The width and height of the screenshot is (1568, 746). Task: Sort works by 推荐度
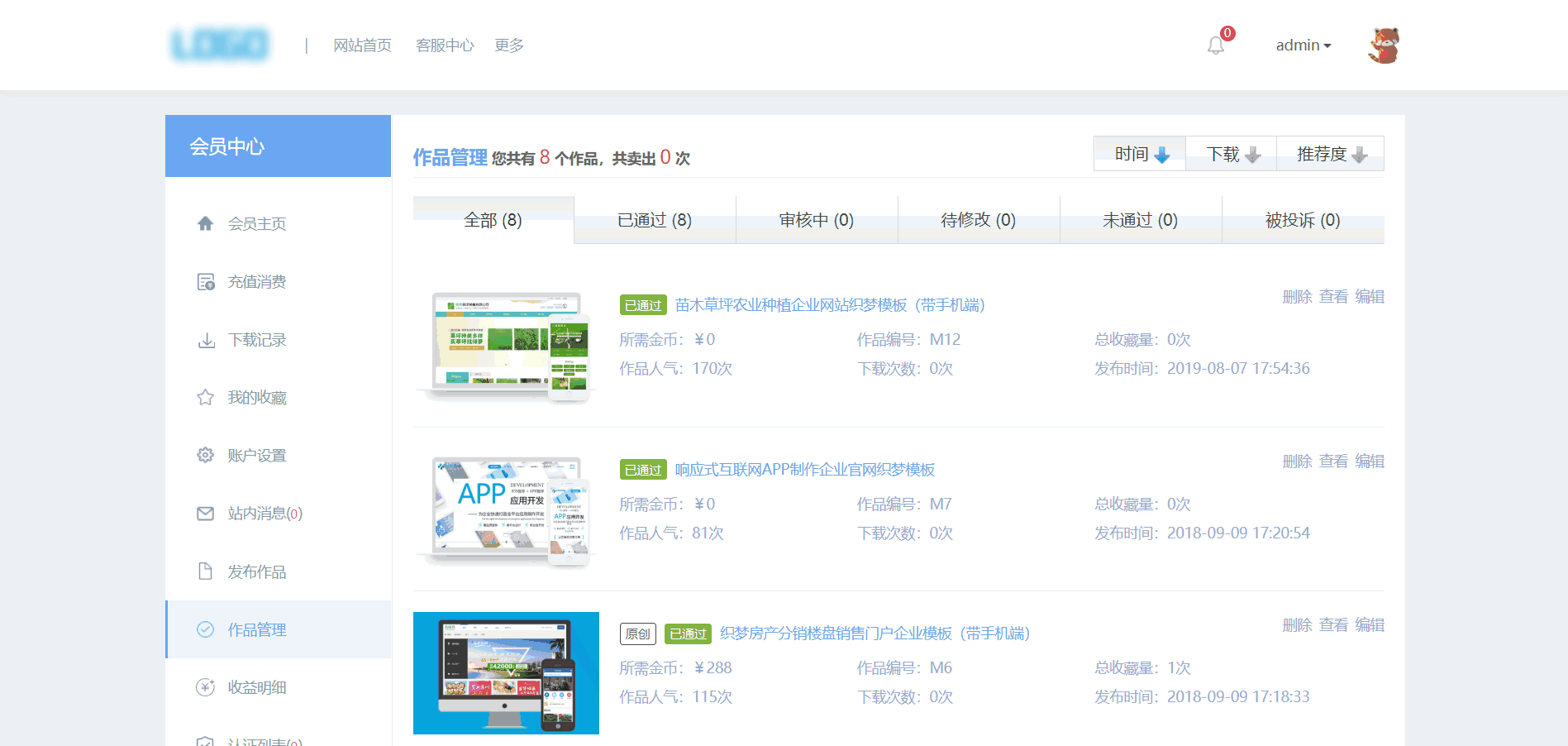tap(1331, 154)
